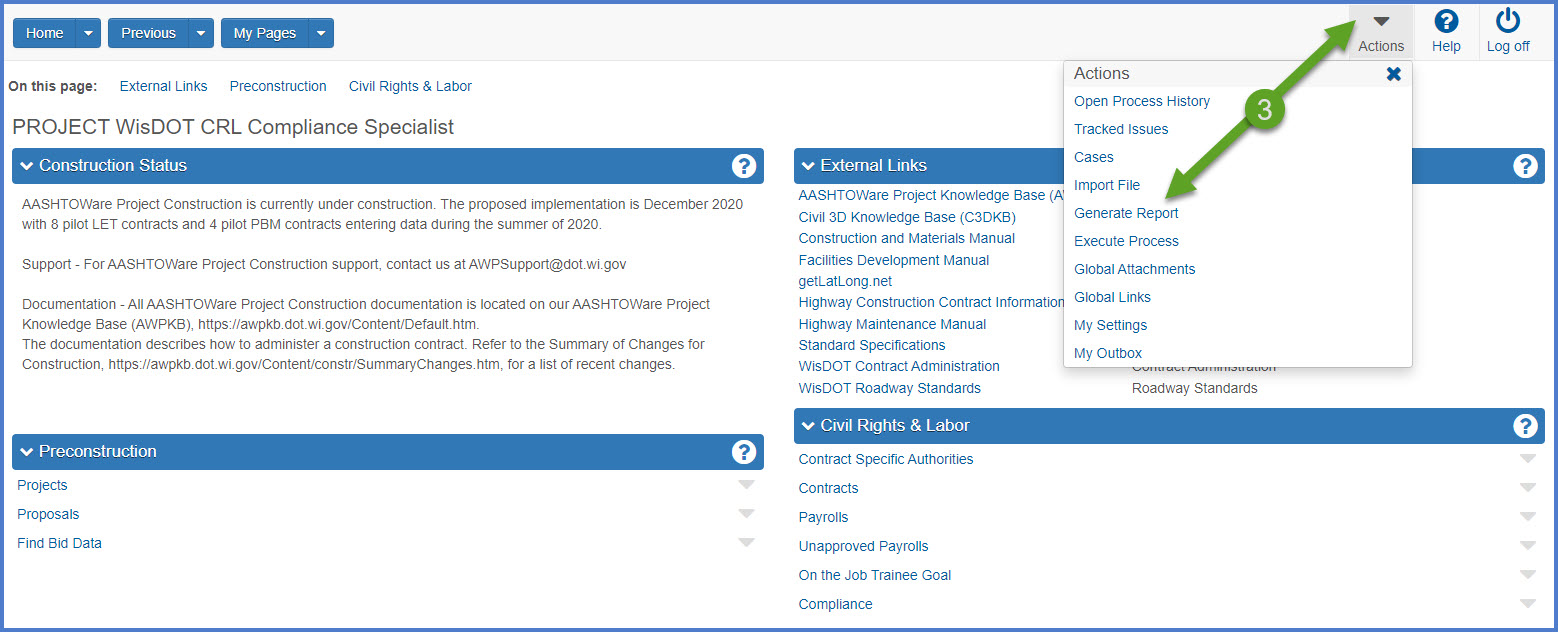Open the Projects row action arrow

pyautogui.click(x=746, y=485)
